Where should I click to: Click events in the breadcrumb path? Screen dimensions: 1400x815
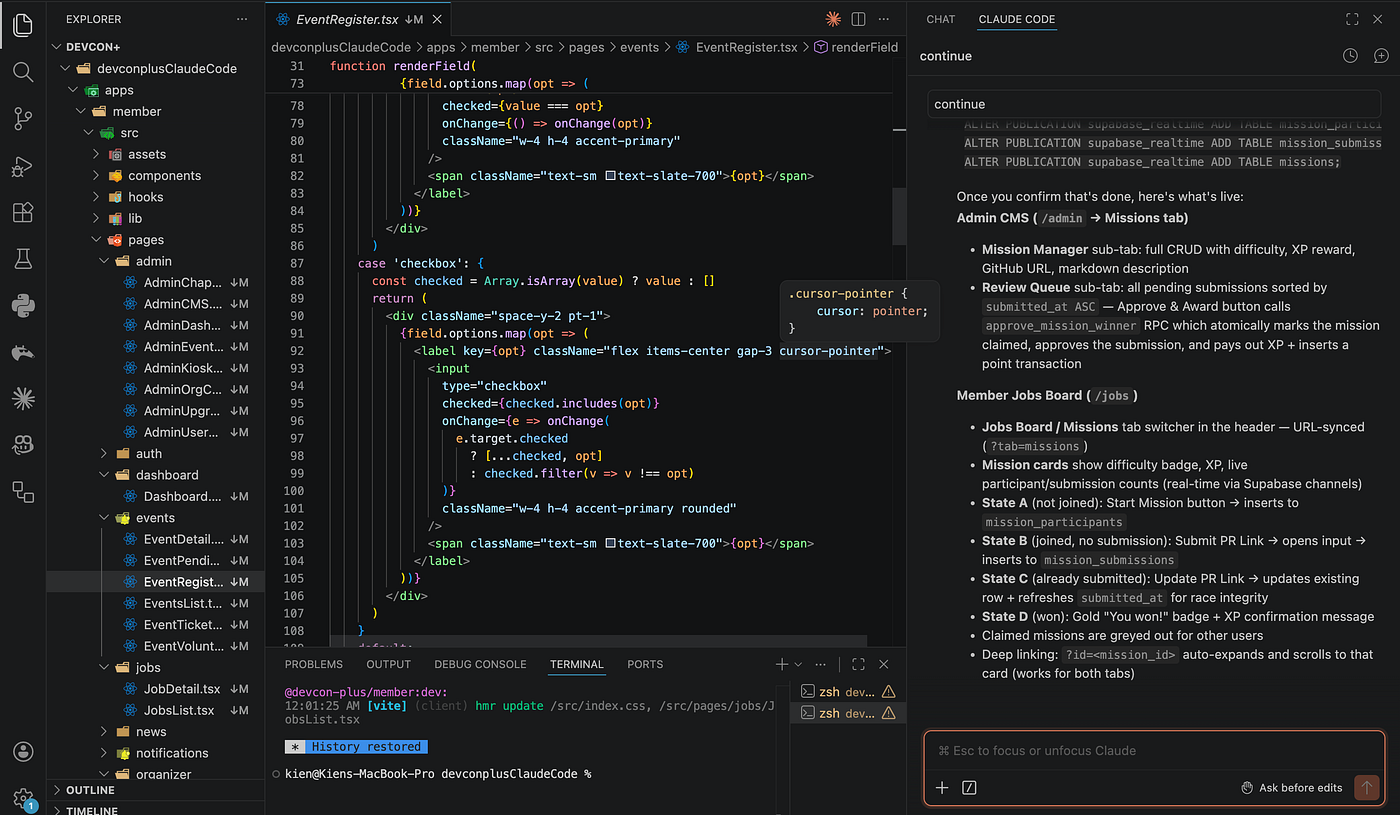[639, 47]
